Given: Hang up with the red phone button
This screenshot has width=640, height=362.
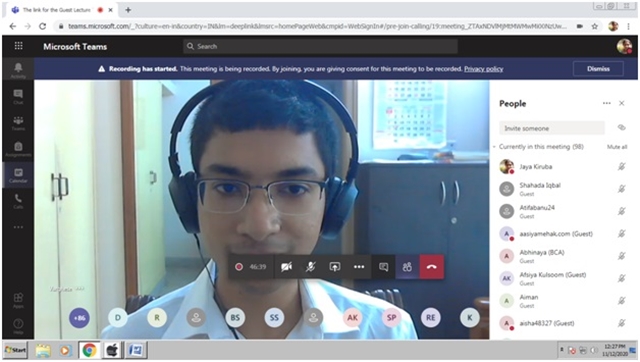Looking at the screenshot, I should 431,267.
